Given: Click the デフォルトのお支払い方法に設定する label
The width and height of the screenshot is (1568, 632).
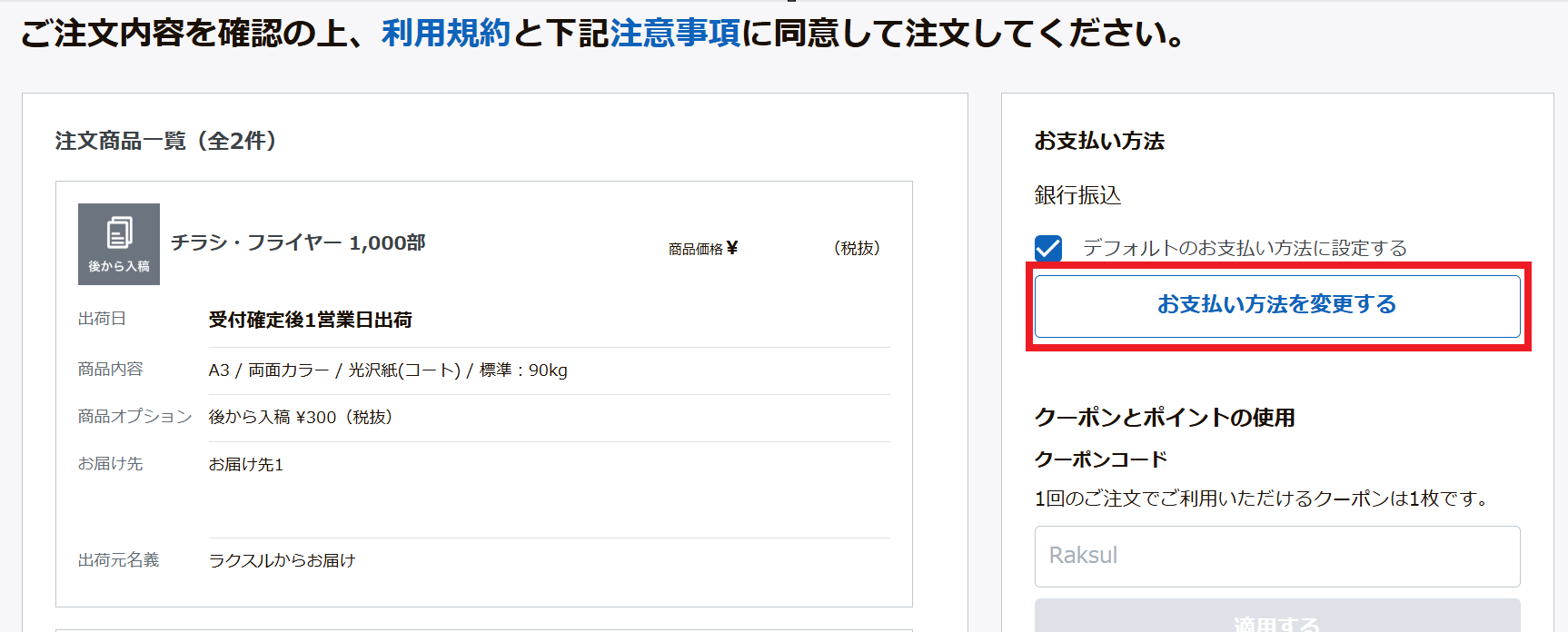Looking at the screenshot, I should [1245, 248].
